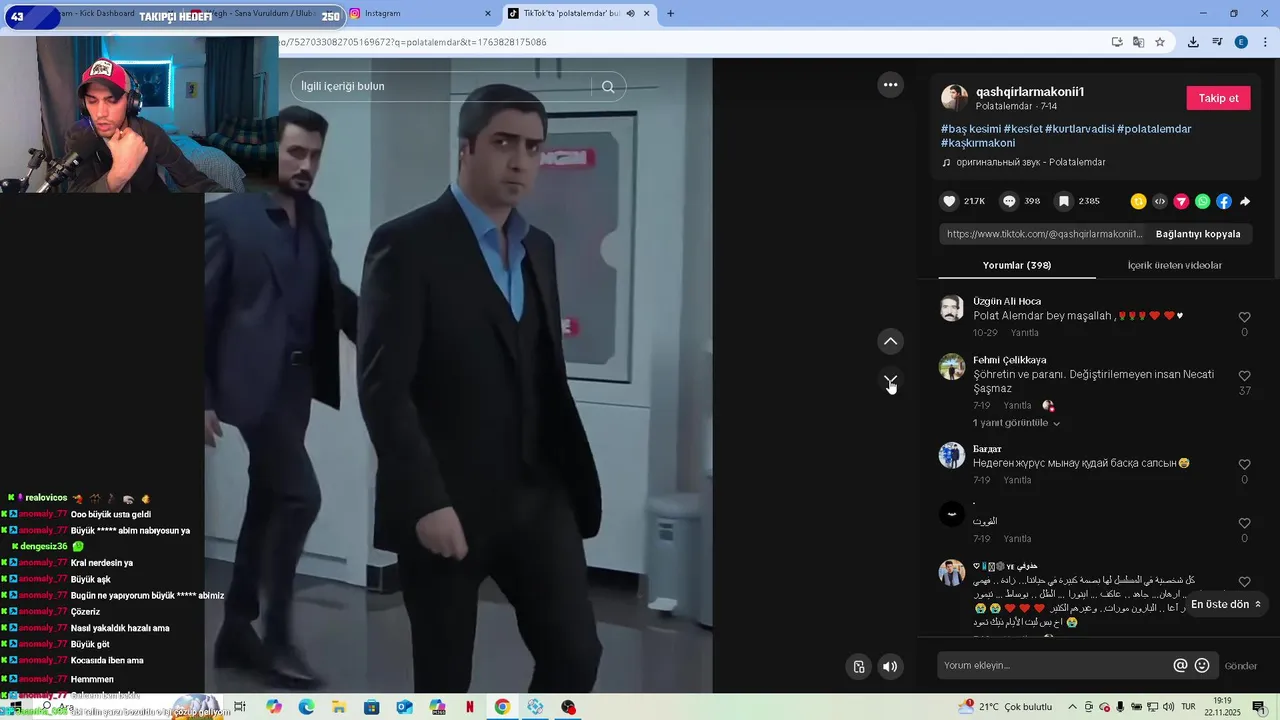Viewport: 1280px width, 720px height.
Task: Open the Chrome three-dot menu
Action: point(1265,42)
